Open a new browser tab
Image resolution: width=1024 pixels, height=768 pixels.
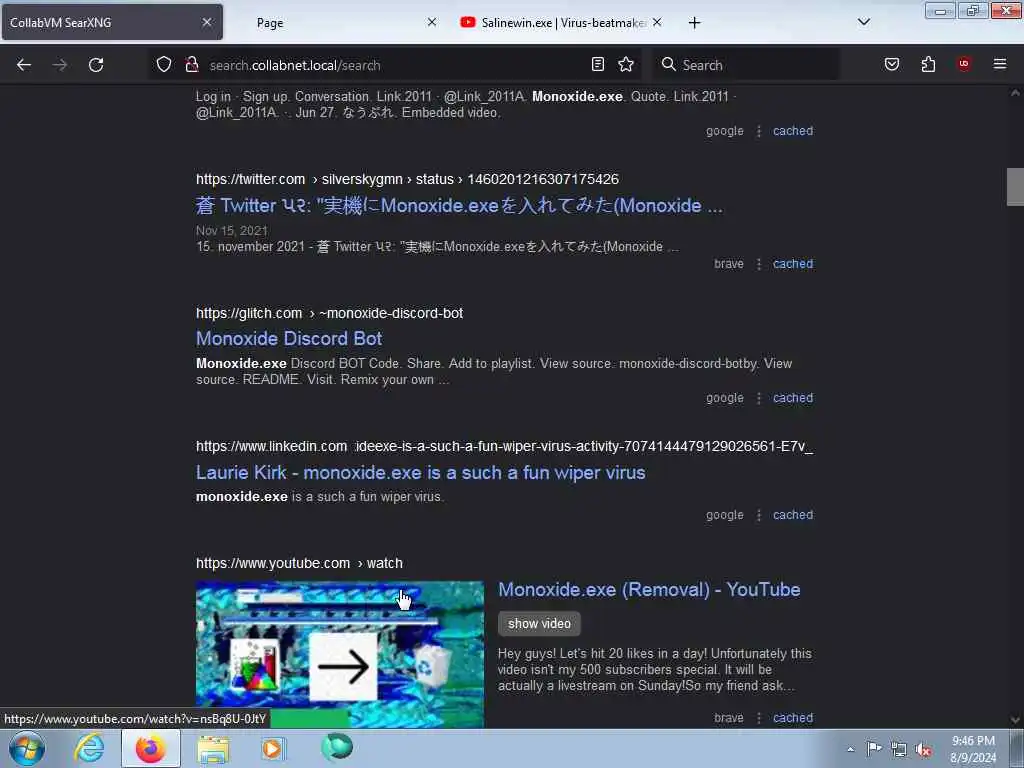click(694, 23)
